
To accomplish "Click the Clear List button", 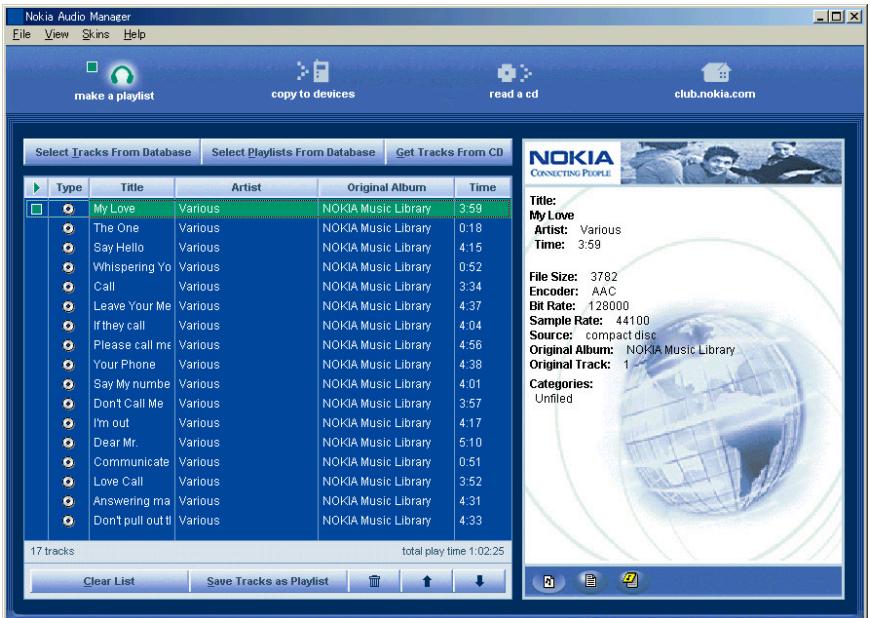I will click(x=109, y=581).
